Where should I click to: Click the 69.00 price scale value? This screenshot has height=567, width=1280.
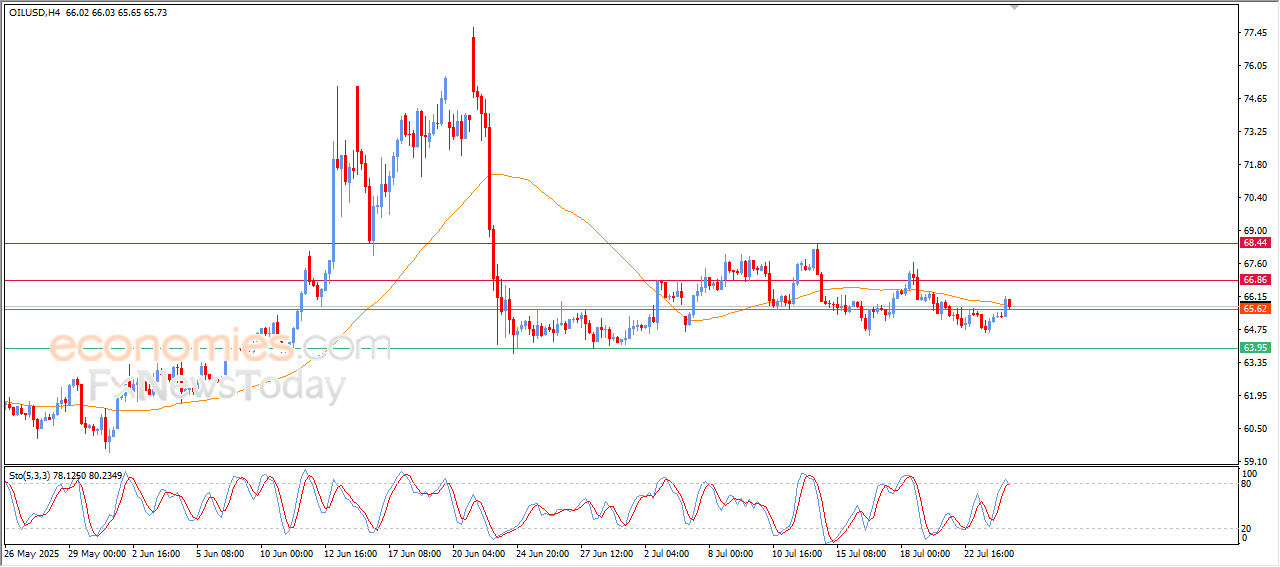[x=1256, y=231]
